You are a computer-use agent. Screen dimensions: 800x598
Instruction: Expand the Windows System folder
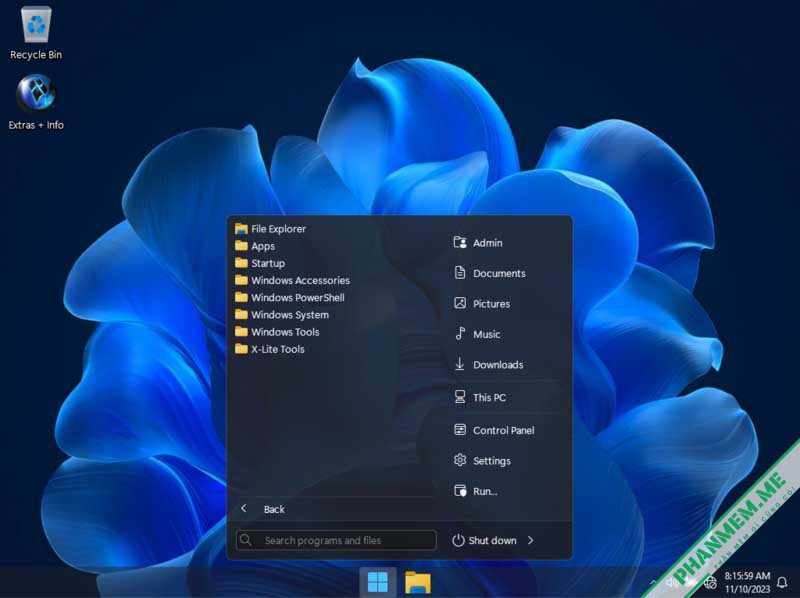click(x=282, y=315)
